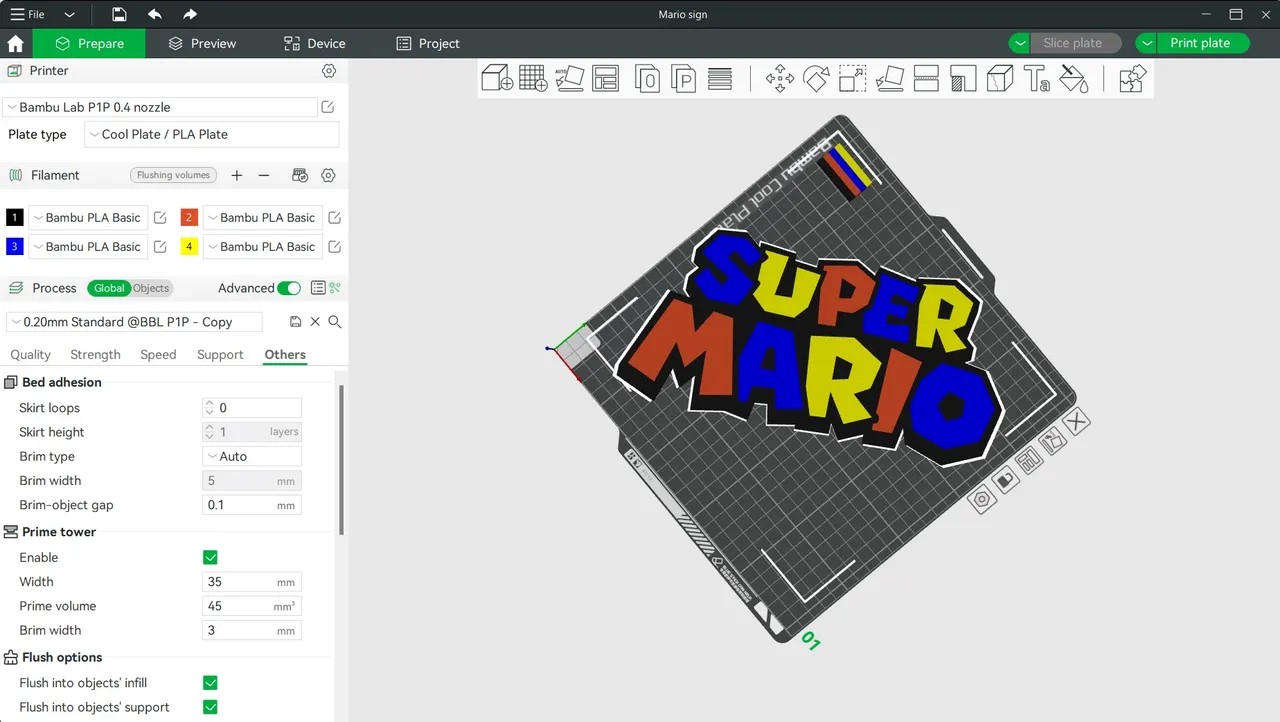The width and height of the screenshot is (1280, 722).
Task: Select the Auto Orient tool
Action: click(x=569, y=78)
